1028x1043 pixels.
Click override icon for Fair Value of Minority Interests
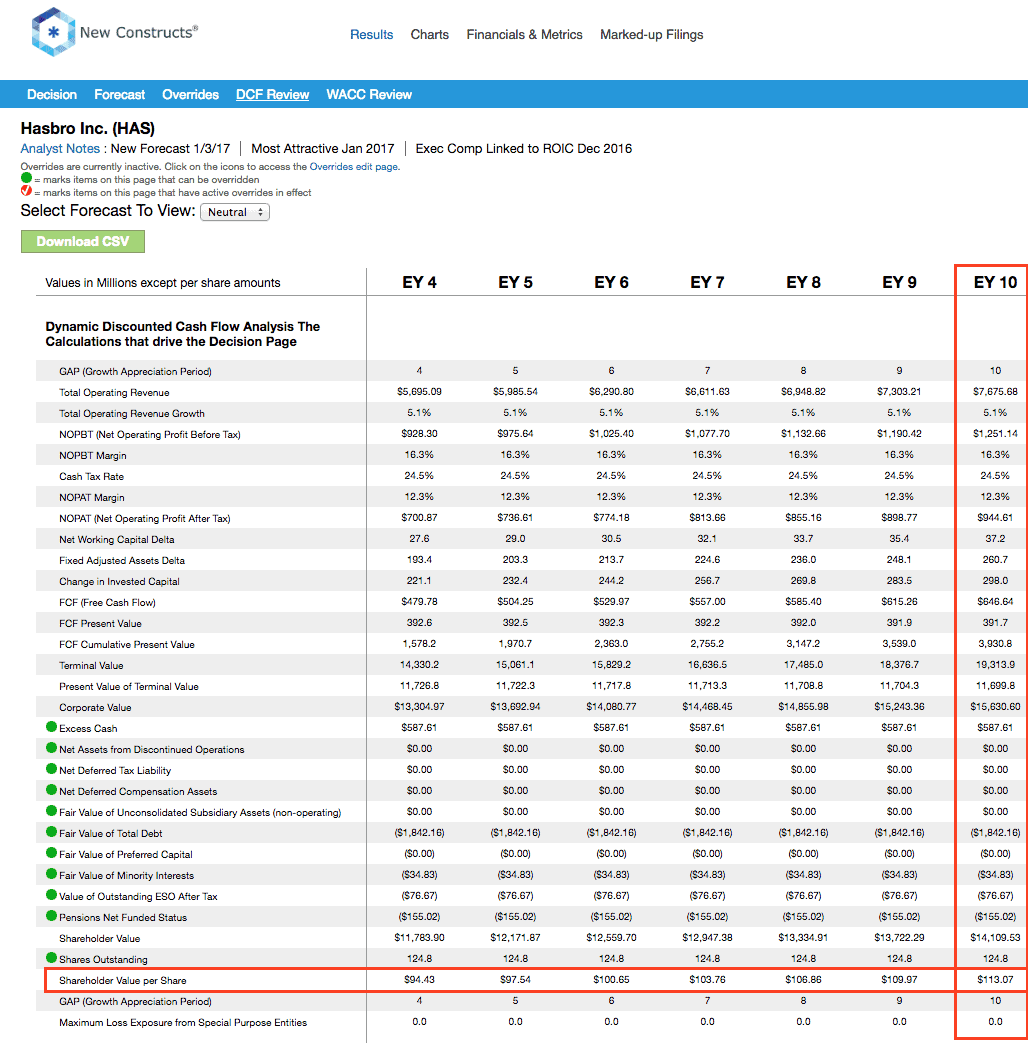(x=51, y=874)
